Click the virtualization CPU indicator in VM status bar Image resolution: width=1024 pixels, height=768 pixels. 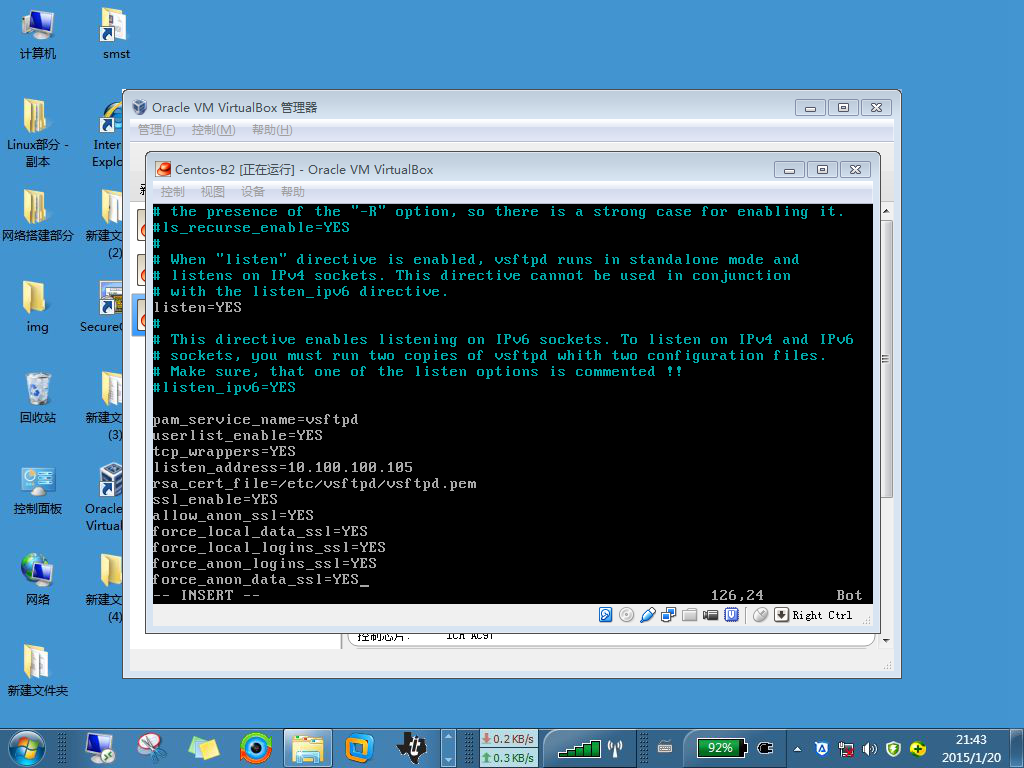click(x=731, y=615)
